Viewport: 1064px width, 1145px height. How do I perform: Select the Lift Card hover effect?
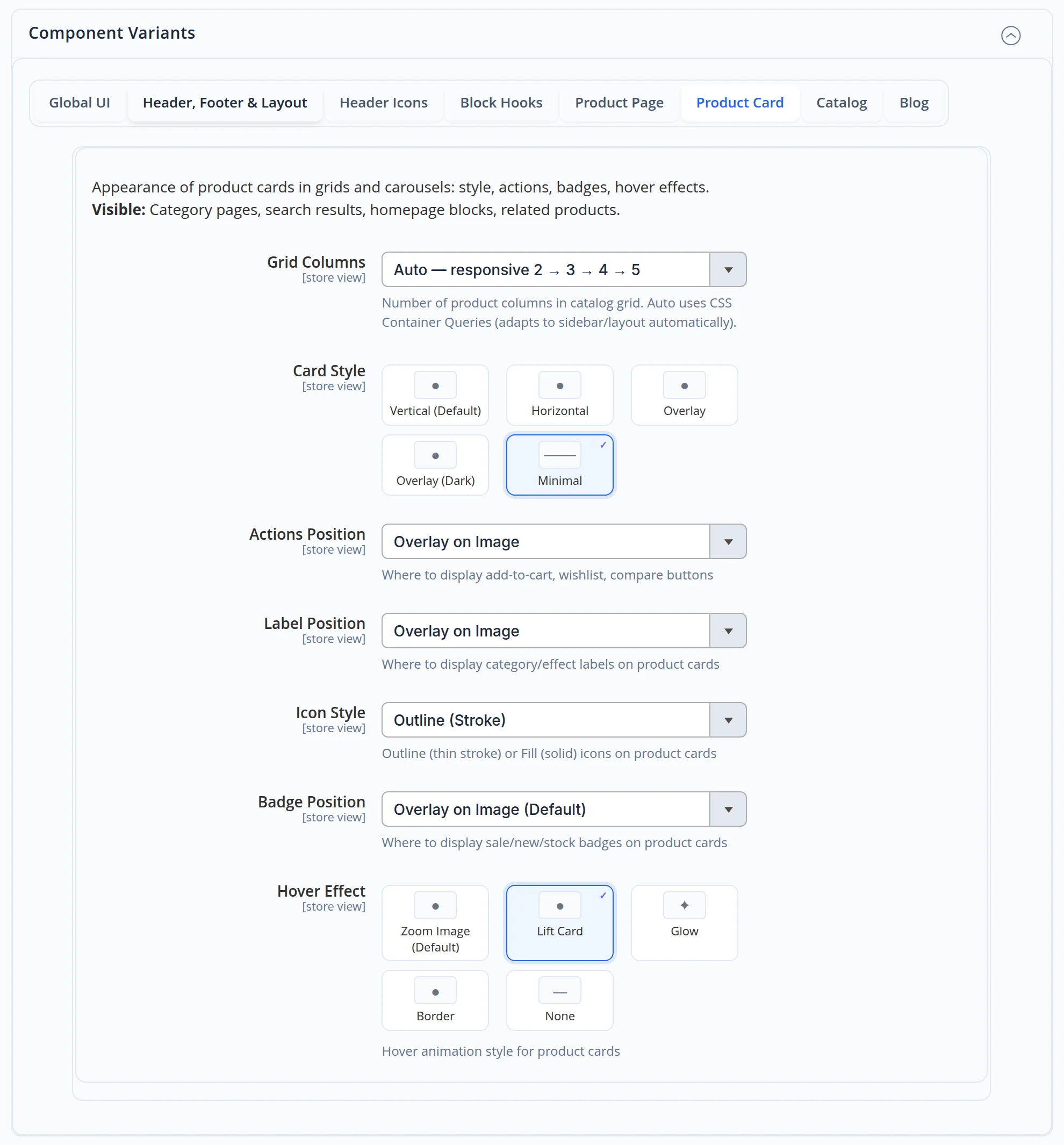coord(559,922)
